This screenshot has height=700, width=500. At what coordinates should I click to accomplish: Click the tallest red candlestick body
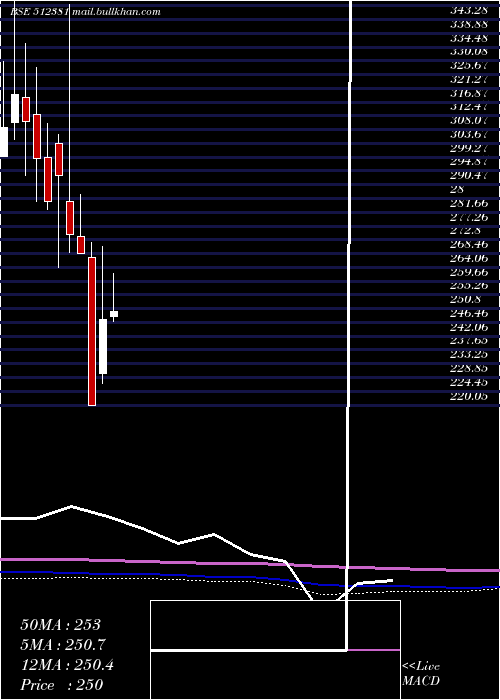92,331
